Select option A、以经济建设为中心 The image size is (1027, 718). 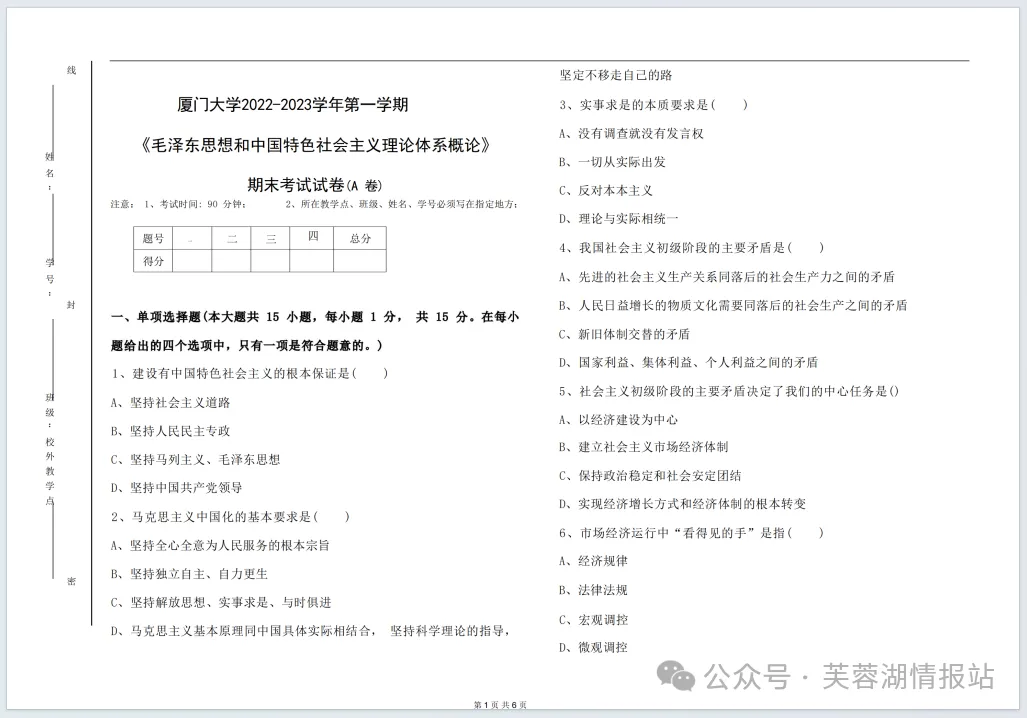[x=618, y=419]
